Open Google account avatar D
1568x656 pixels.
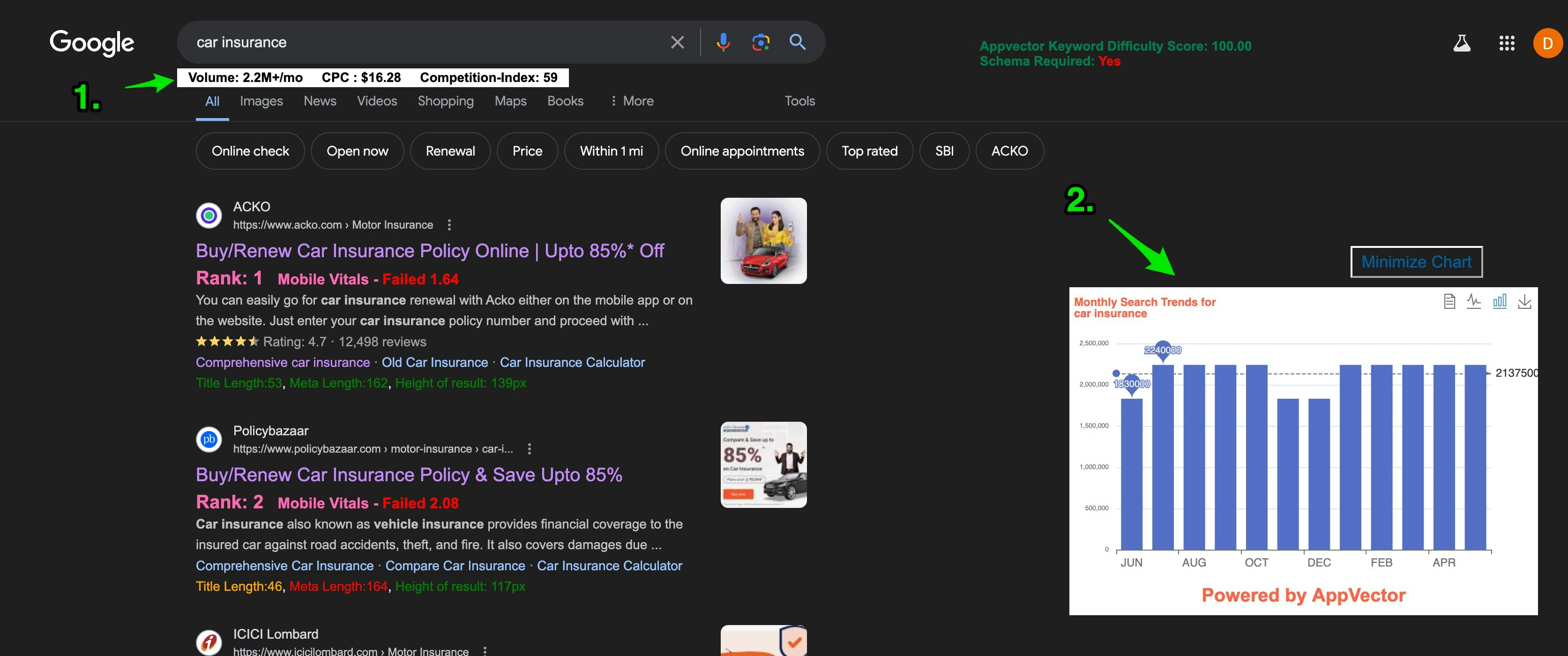coord(1547,43)
